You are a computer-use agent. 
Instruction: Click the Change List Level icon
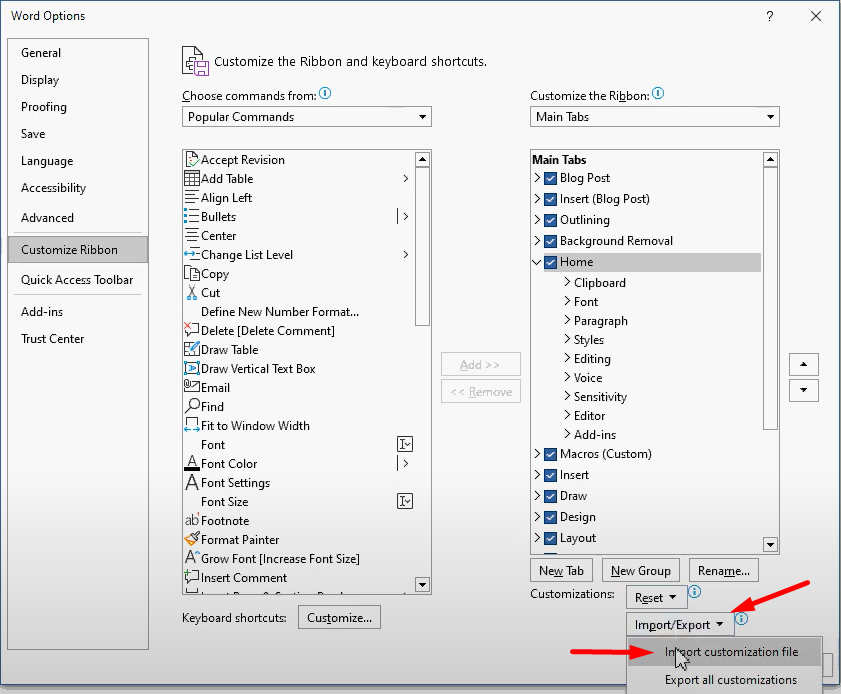[x=191, y=254]
